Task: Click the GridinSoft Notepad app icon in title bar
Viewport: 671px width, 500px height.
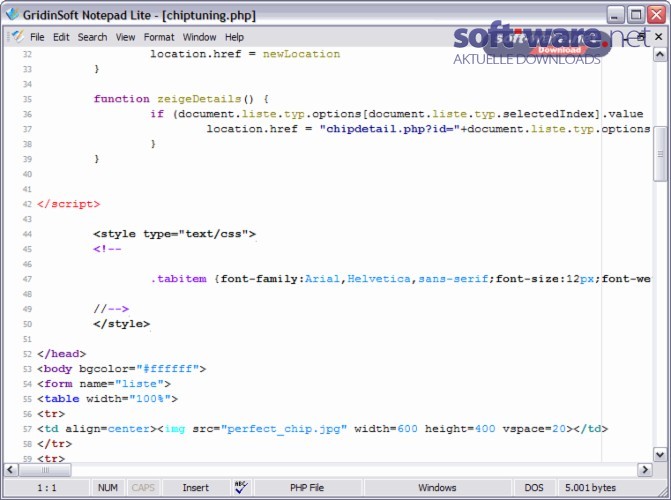Action: [x=12, y=14]
